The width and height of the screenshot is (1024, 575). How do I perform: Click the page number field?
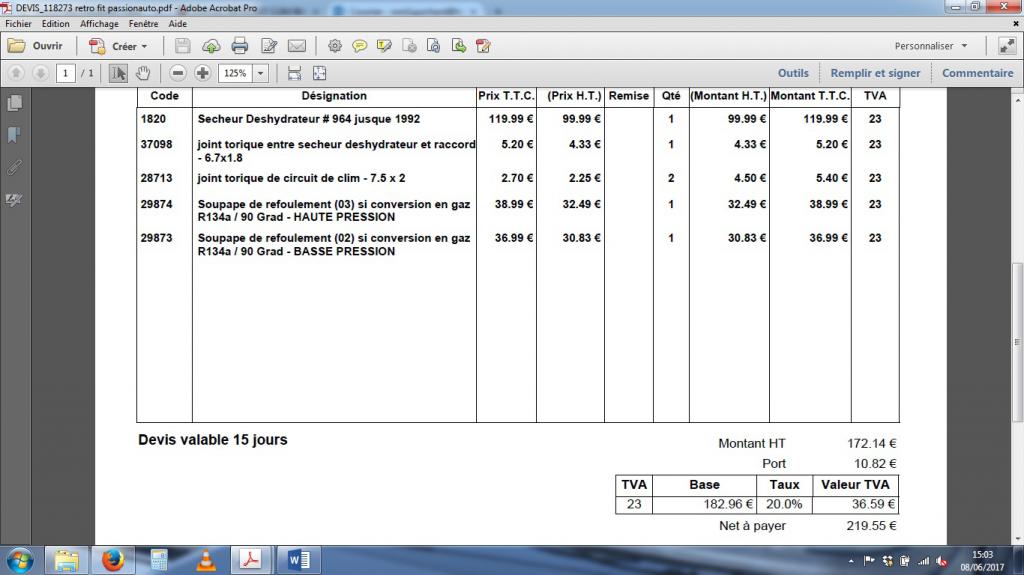65,73
